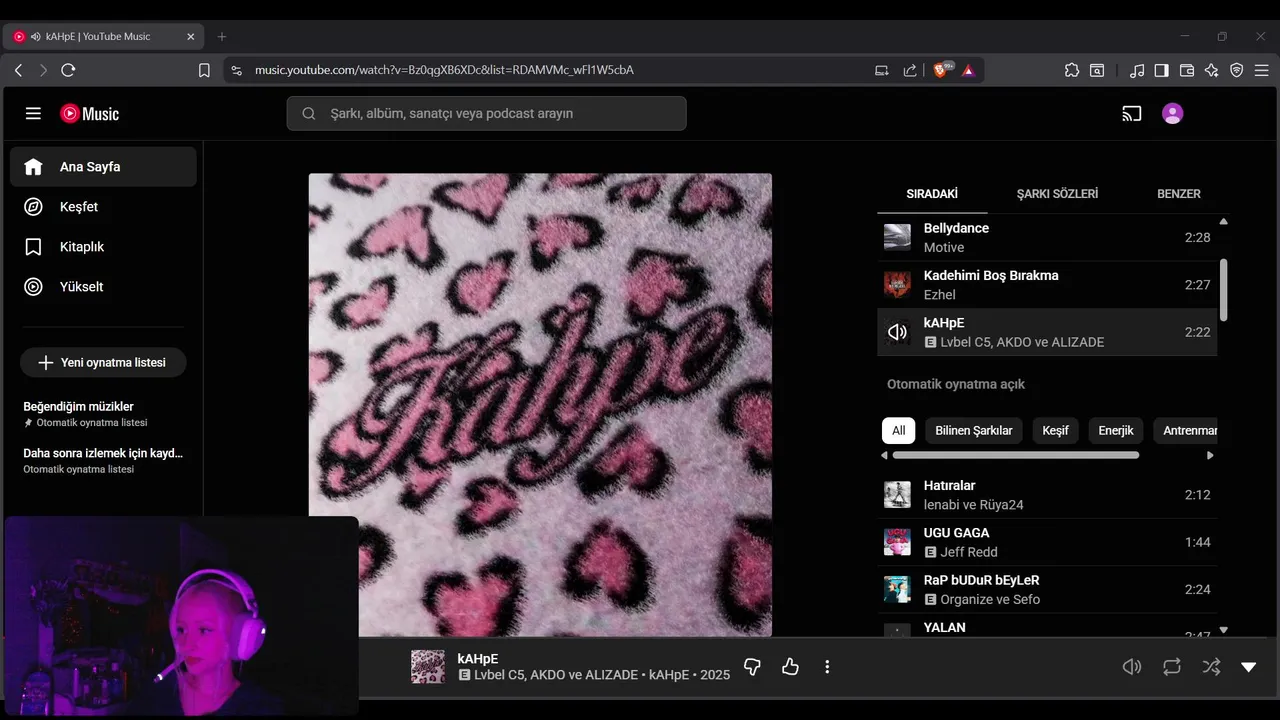Open Beğendiğim müzikler playlist

coord(103,414)
